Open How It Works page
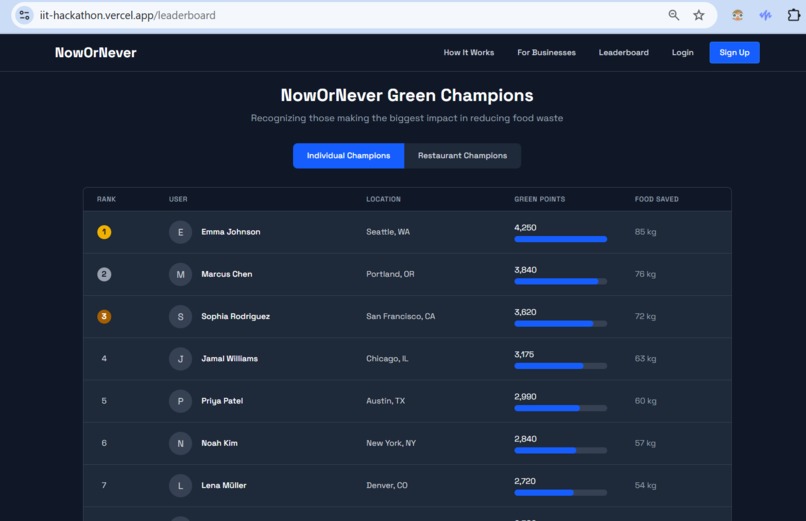Screen dimensions: 806x521 [469, 52]
